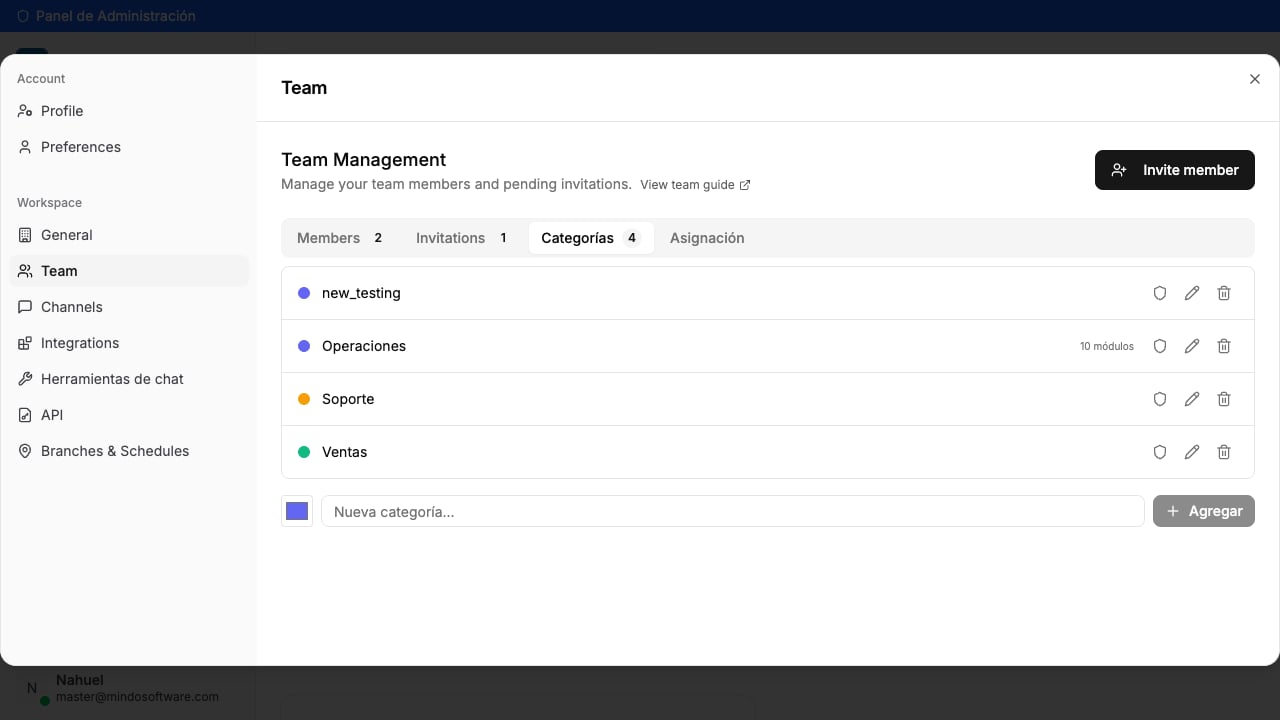Delete the Soporte category
Screen dimensions: 1280x720
[x=1224, y=399]
